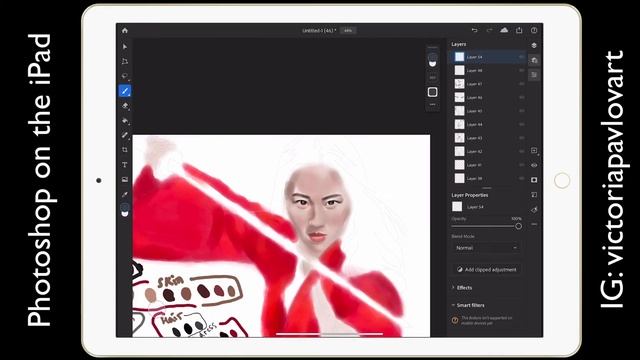Screen dimensions: 640x360
Task: Choose the Place Image tool
Action: coord(125,180)
